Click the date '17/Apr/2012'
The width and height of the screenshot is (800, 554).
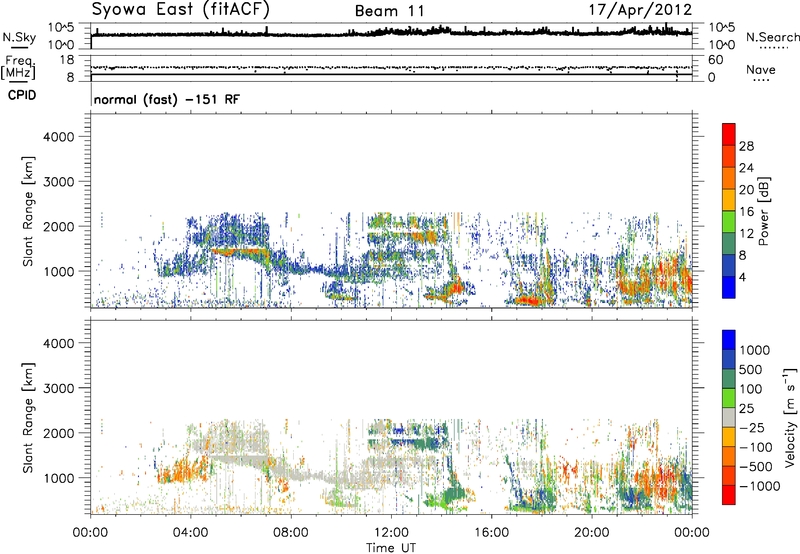tap(640, 10)
